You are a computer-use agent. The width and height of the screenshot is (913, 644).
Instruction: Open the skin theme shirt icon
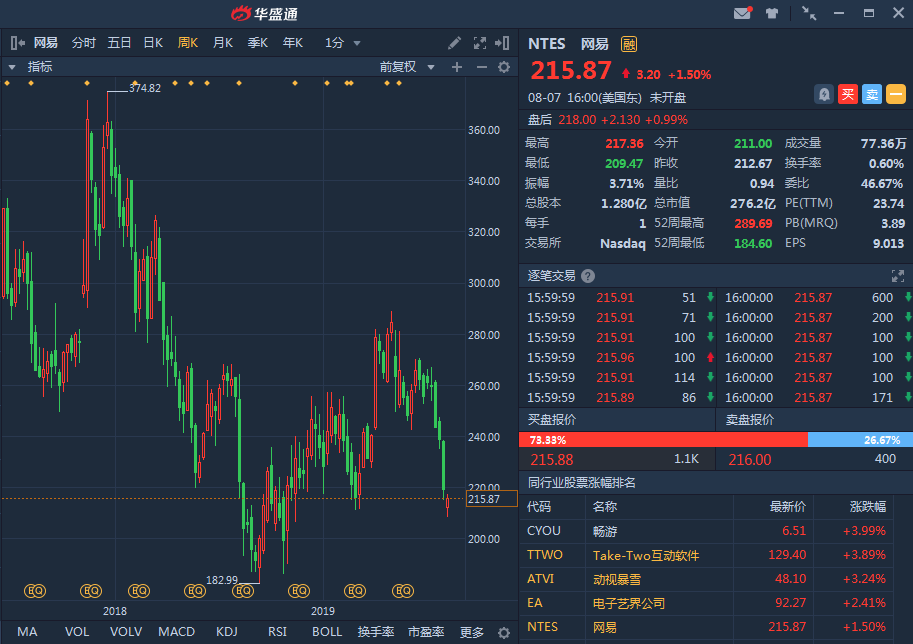pos(772,13)
